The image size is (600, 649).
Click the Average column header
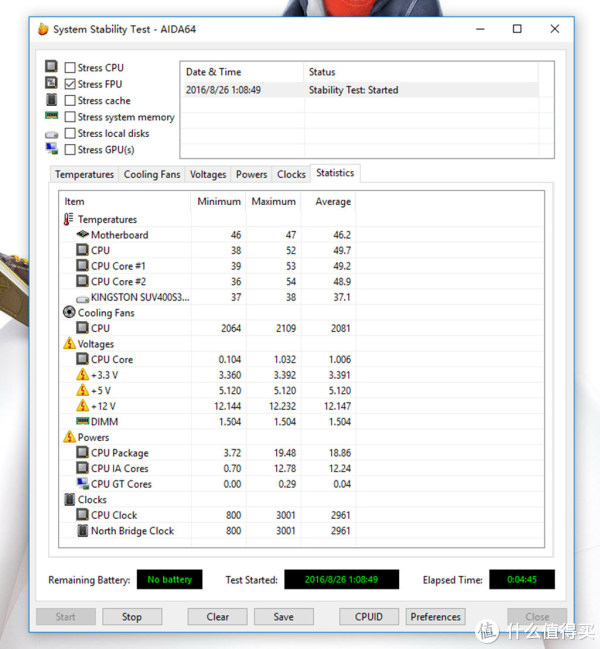(329, 201)
